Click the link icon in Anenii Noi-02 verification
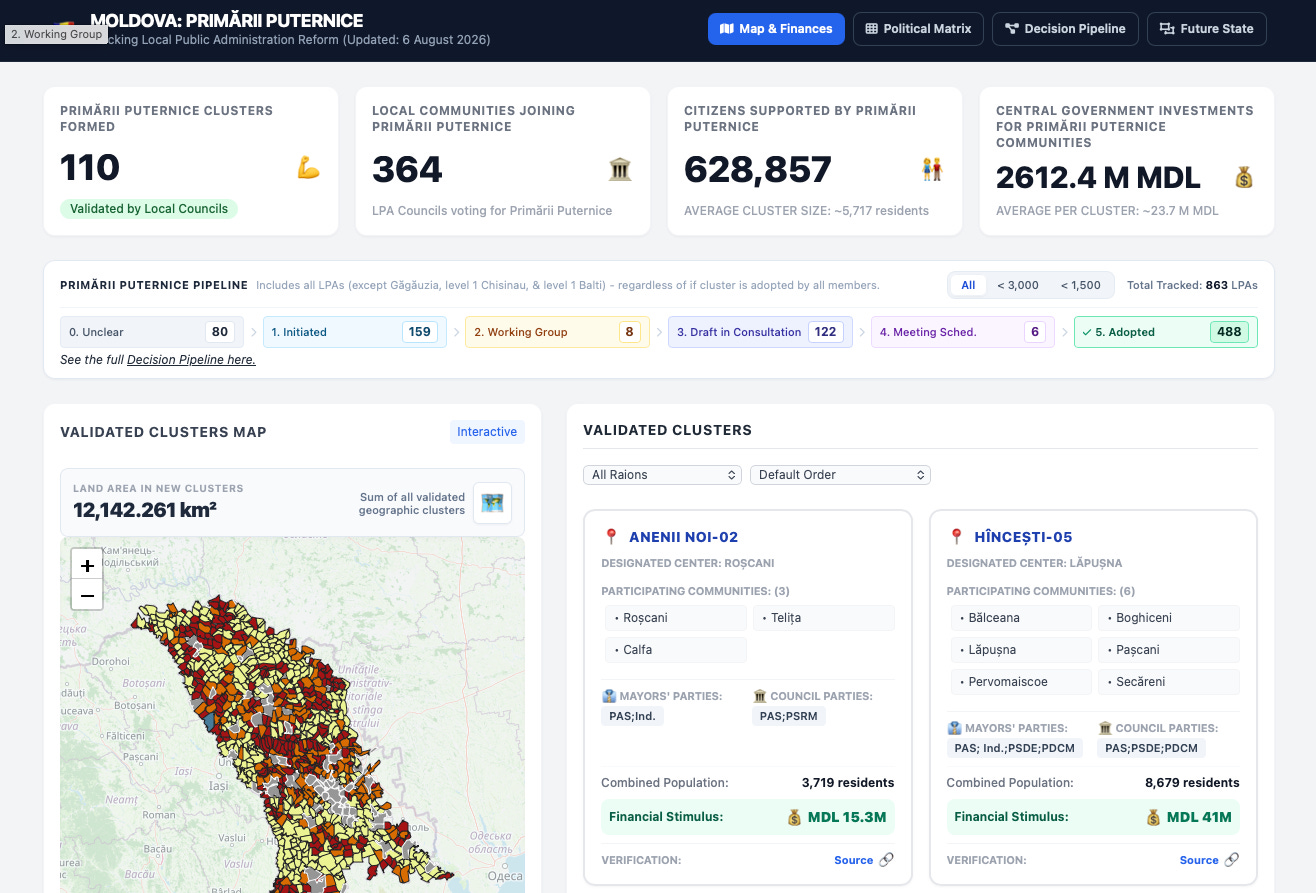This screenshot has width=1316, height=893. 886,860
